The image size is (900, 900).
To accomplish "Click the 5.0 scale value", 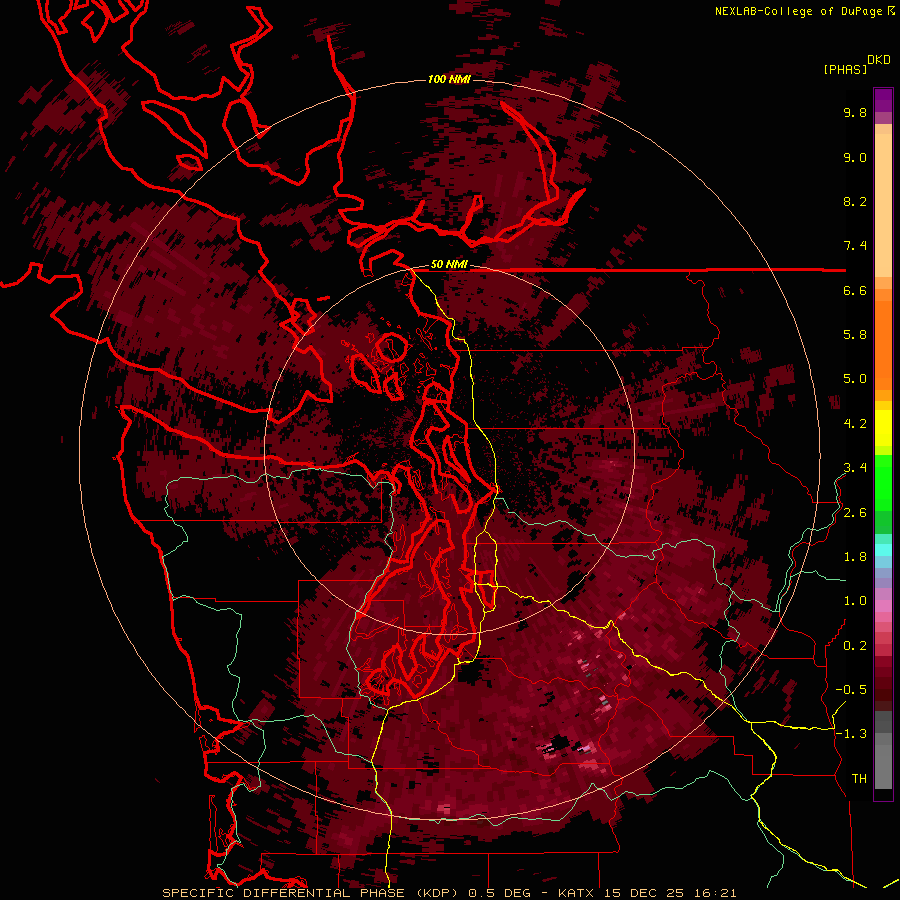I will click(855, 379).
